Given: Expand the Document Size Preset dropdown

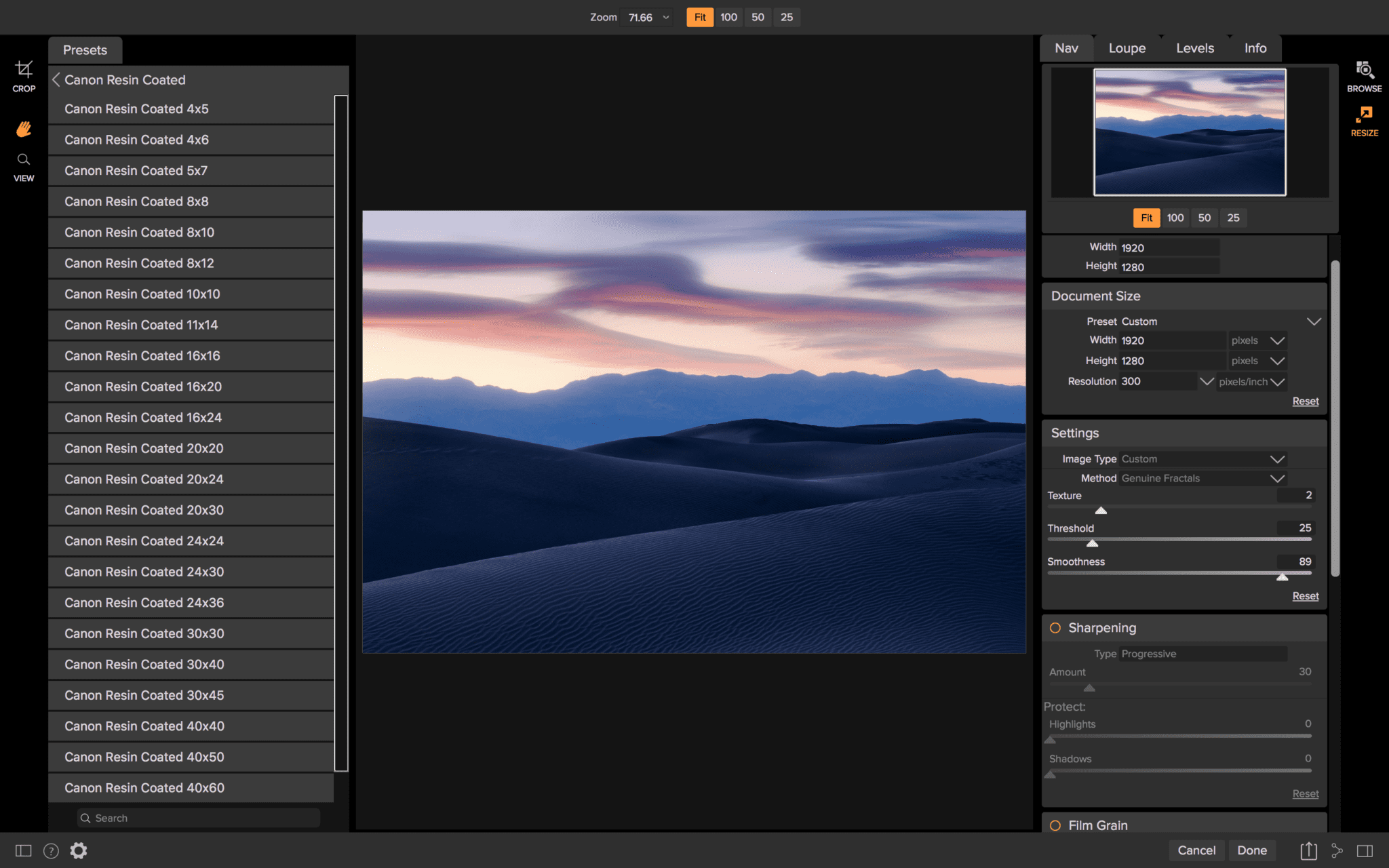Looking at the screenshot, I should click(1314, 320).
